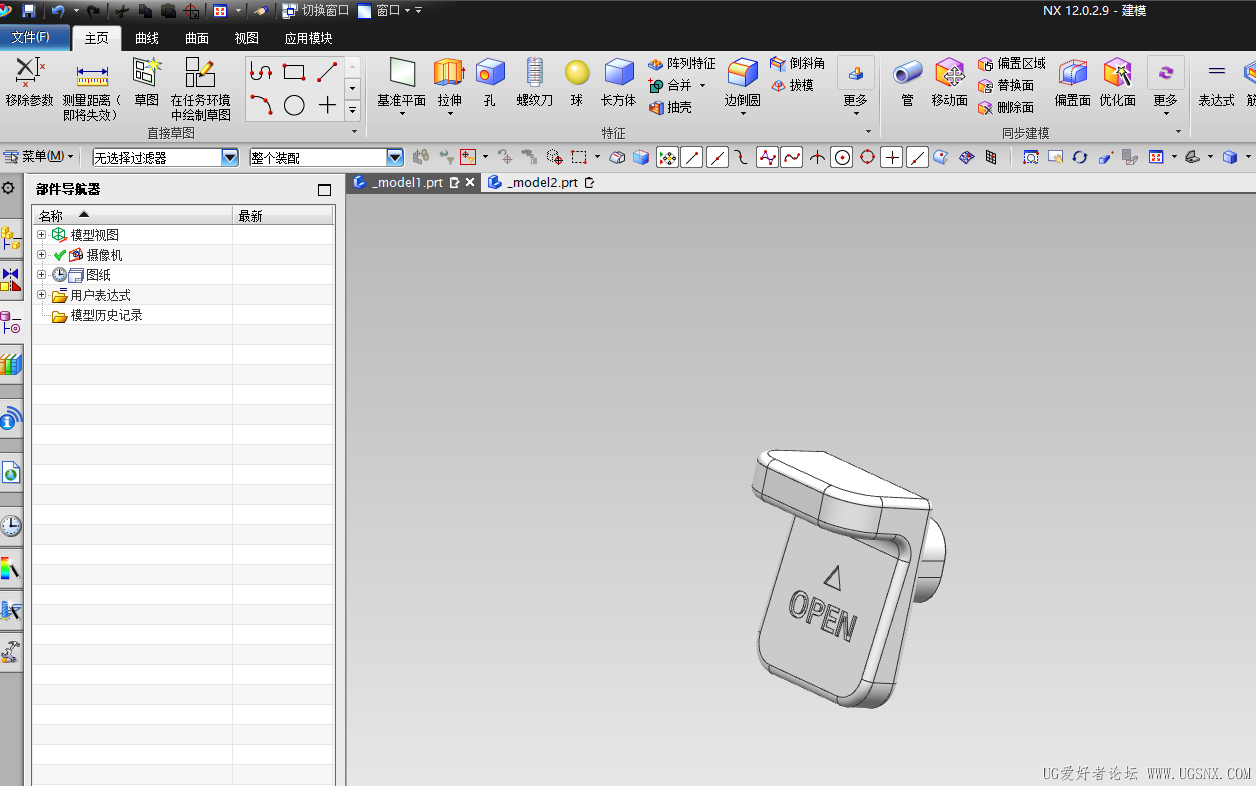Image resolution: width=1256 pixels, height=786 pixels.
Task: Open the 整个装配 scope dropdown
Action: (x=394, y=157)
